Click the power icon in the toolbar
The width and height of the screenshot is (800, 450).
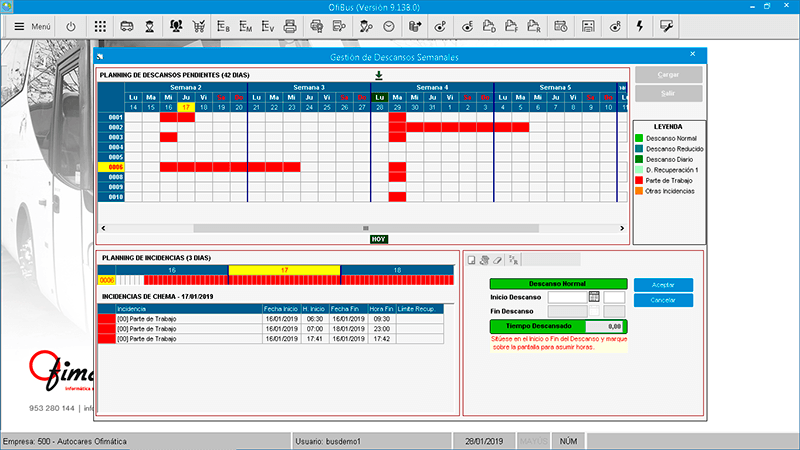click(x=71, y=25)
